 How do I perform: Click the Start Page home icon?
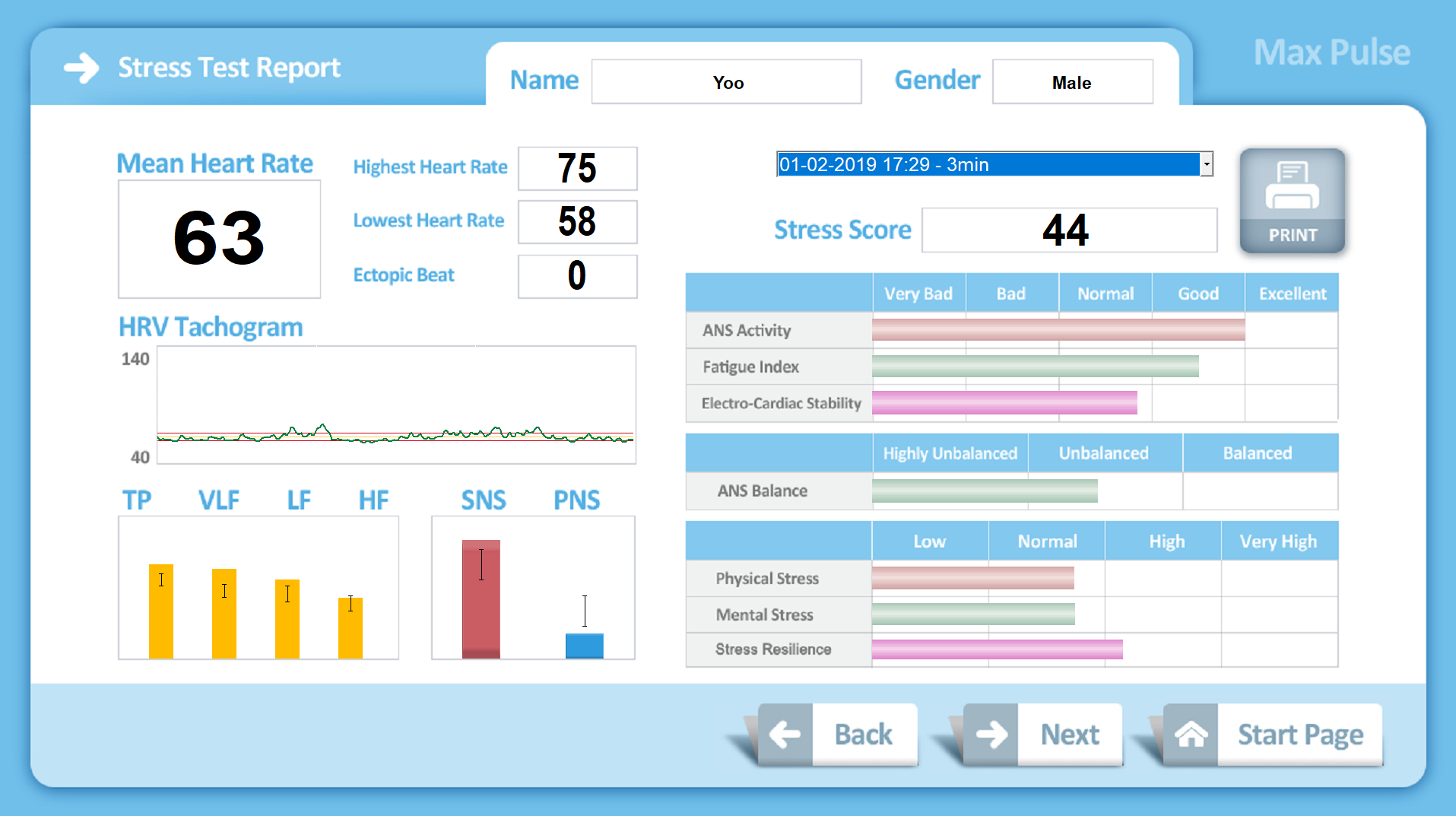coord(1191,735)
